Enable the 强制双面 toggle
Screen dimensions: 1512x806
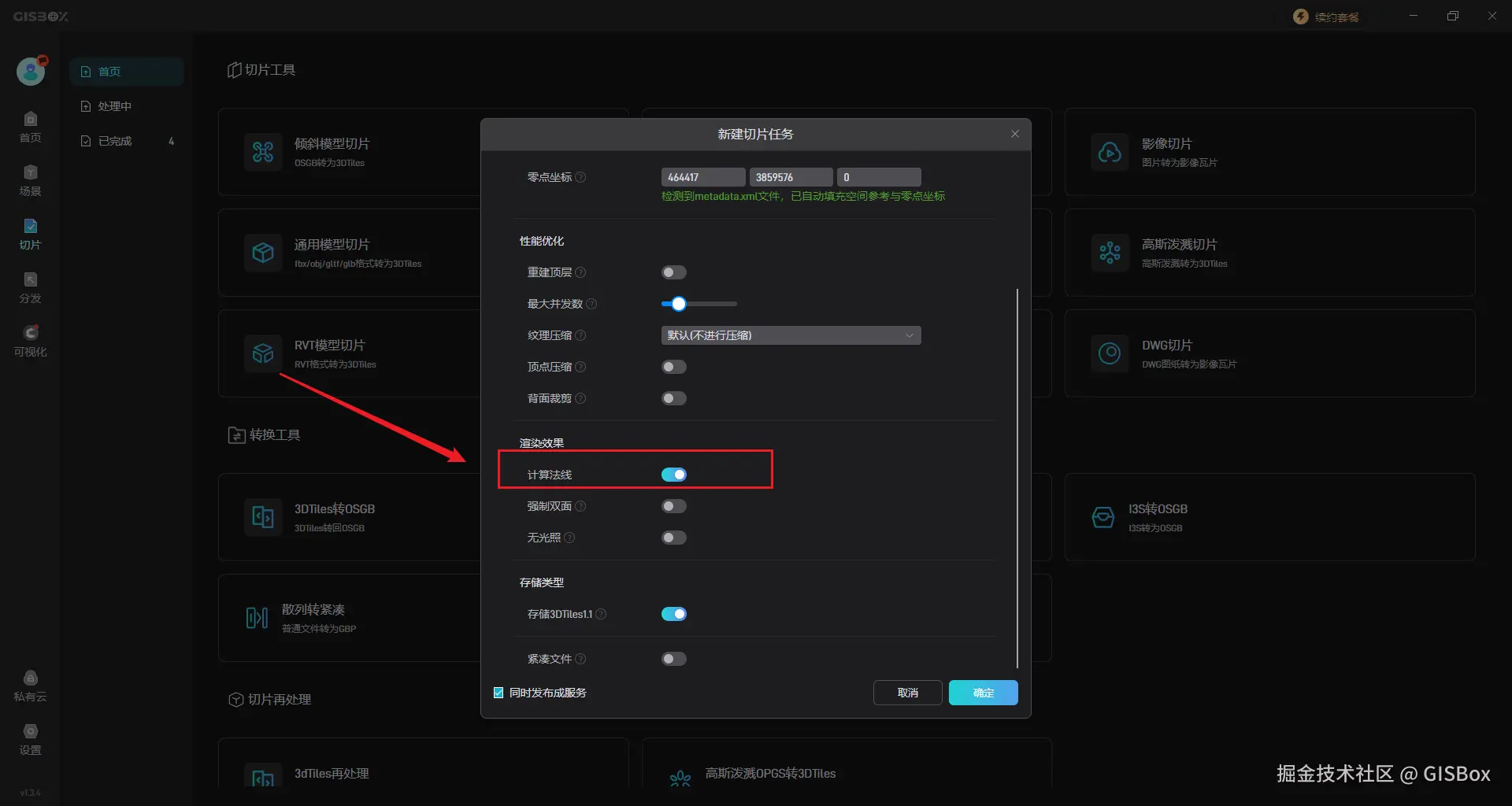(674, 506)
